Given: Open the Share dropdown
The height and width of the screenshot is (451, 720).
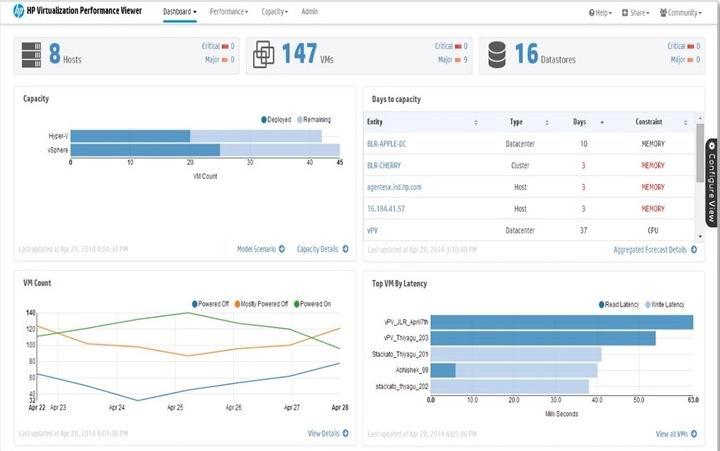Looking at the screenshot, I should (636, 13).
